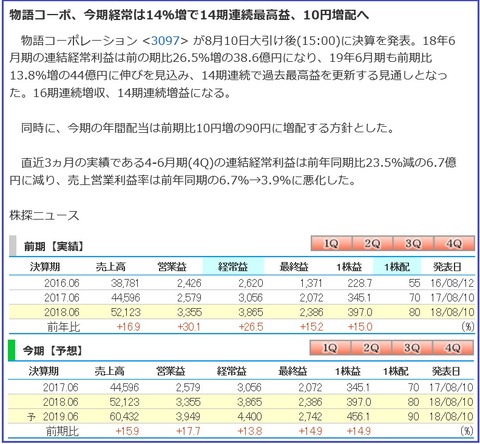Screen dimensions: 480x444
Task: Select 2Q tab in 今期【予想】 section
Action: point(371,348)
